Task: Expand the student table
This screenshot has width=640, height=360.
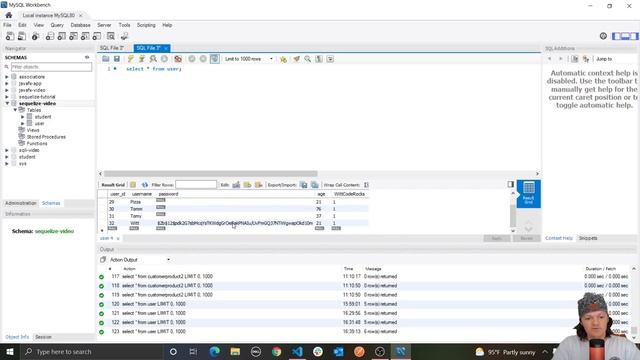Action: [23, 117]
